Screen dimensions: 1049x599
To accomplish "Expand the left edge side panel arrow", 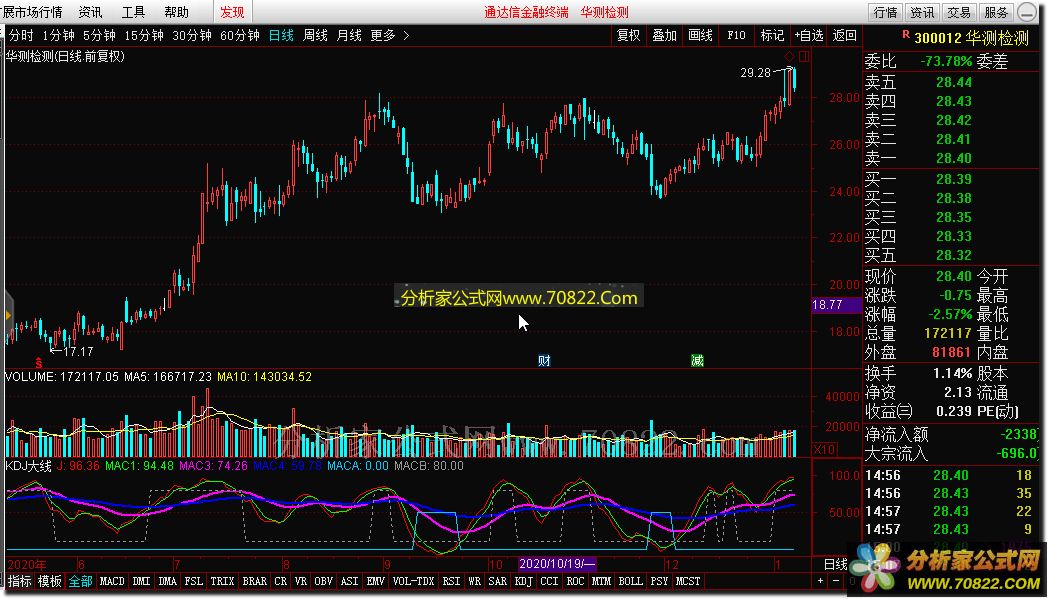I will (7, 315).
